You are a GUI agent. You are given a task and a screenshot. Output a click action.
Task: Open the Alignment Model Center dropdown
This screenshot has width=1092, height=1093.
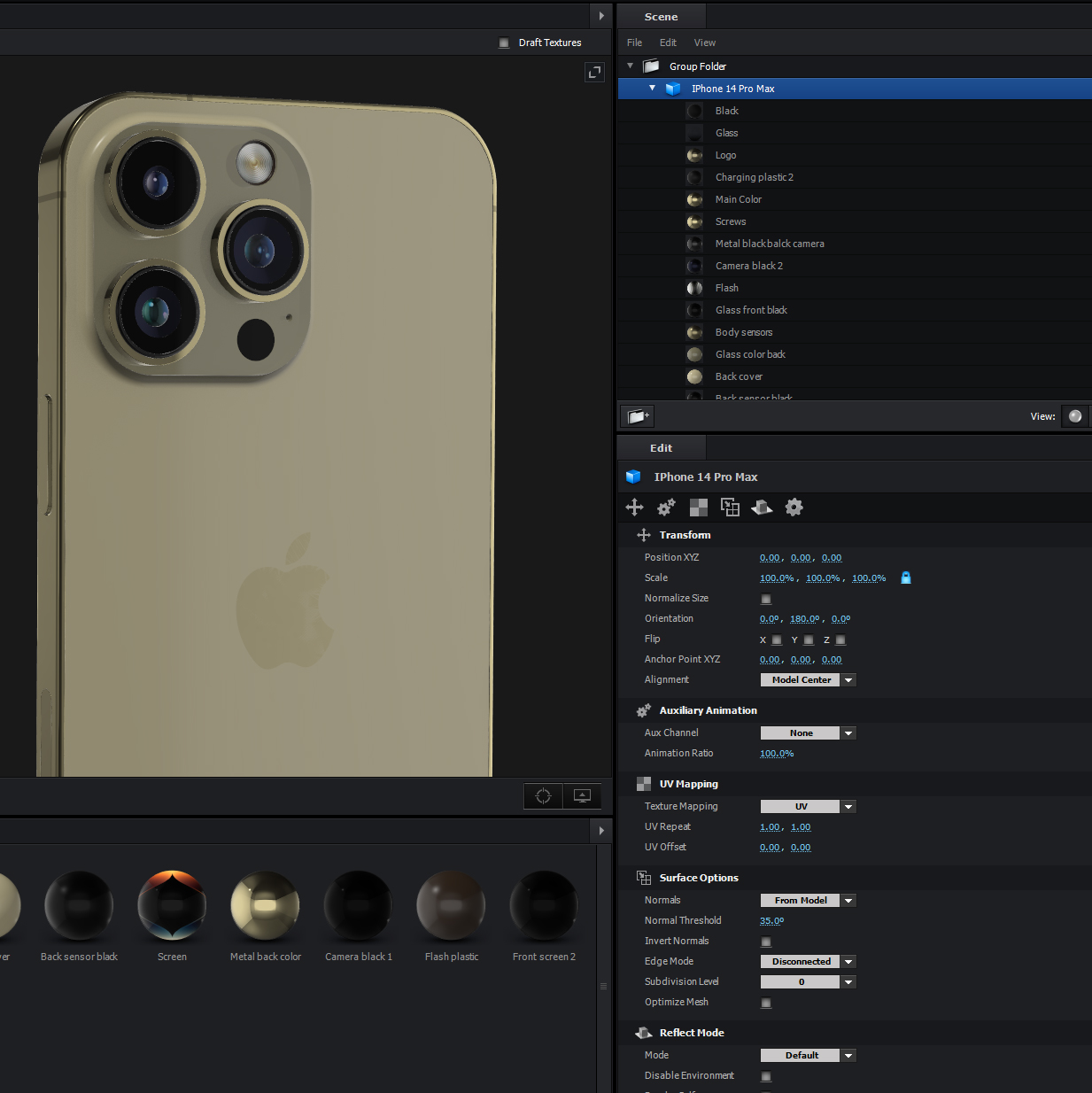808,680
